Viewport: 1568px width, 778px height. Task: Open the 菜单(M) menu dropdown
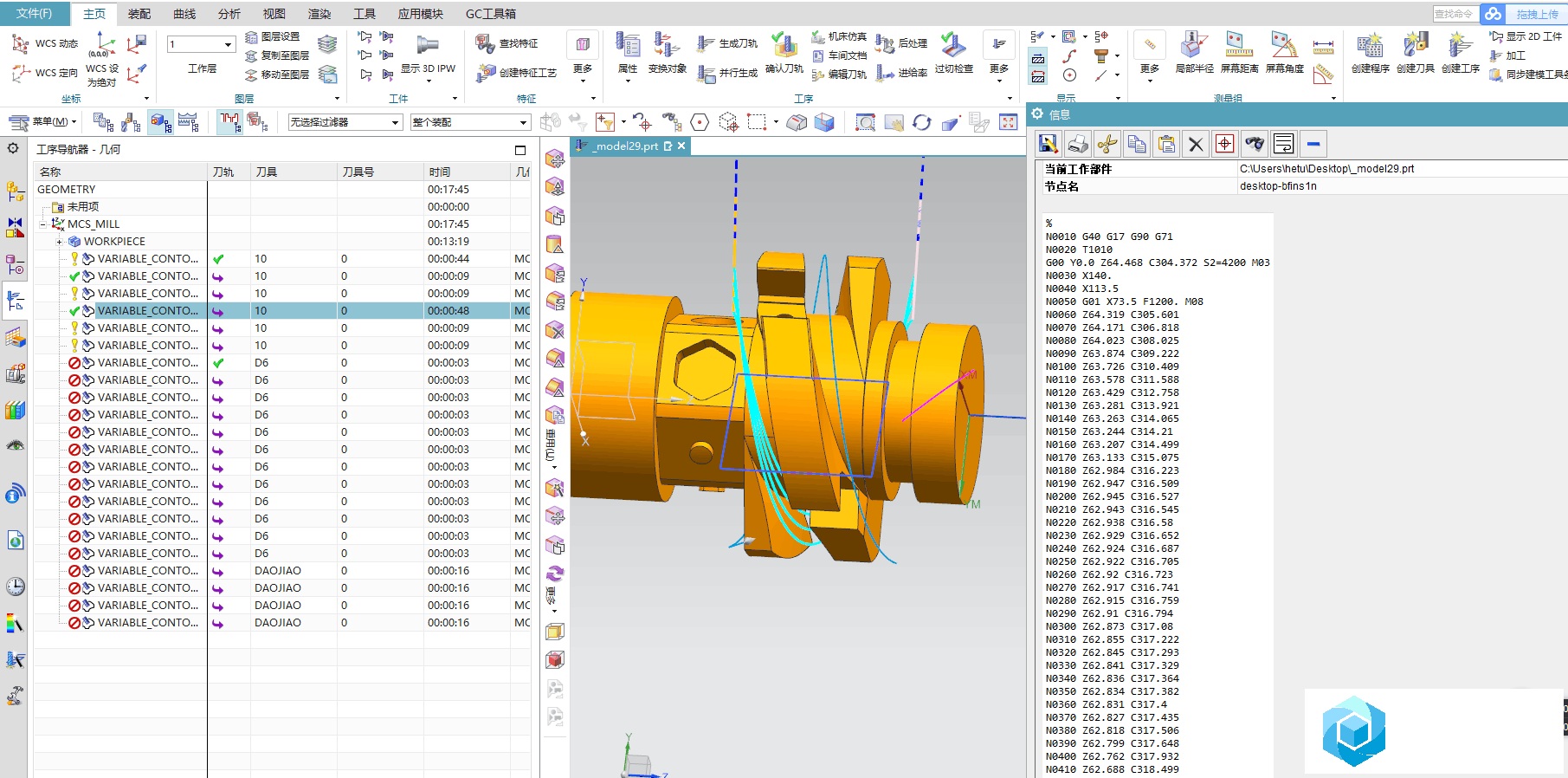(x=43, y=122)
